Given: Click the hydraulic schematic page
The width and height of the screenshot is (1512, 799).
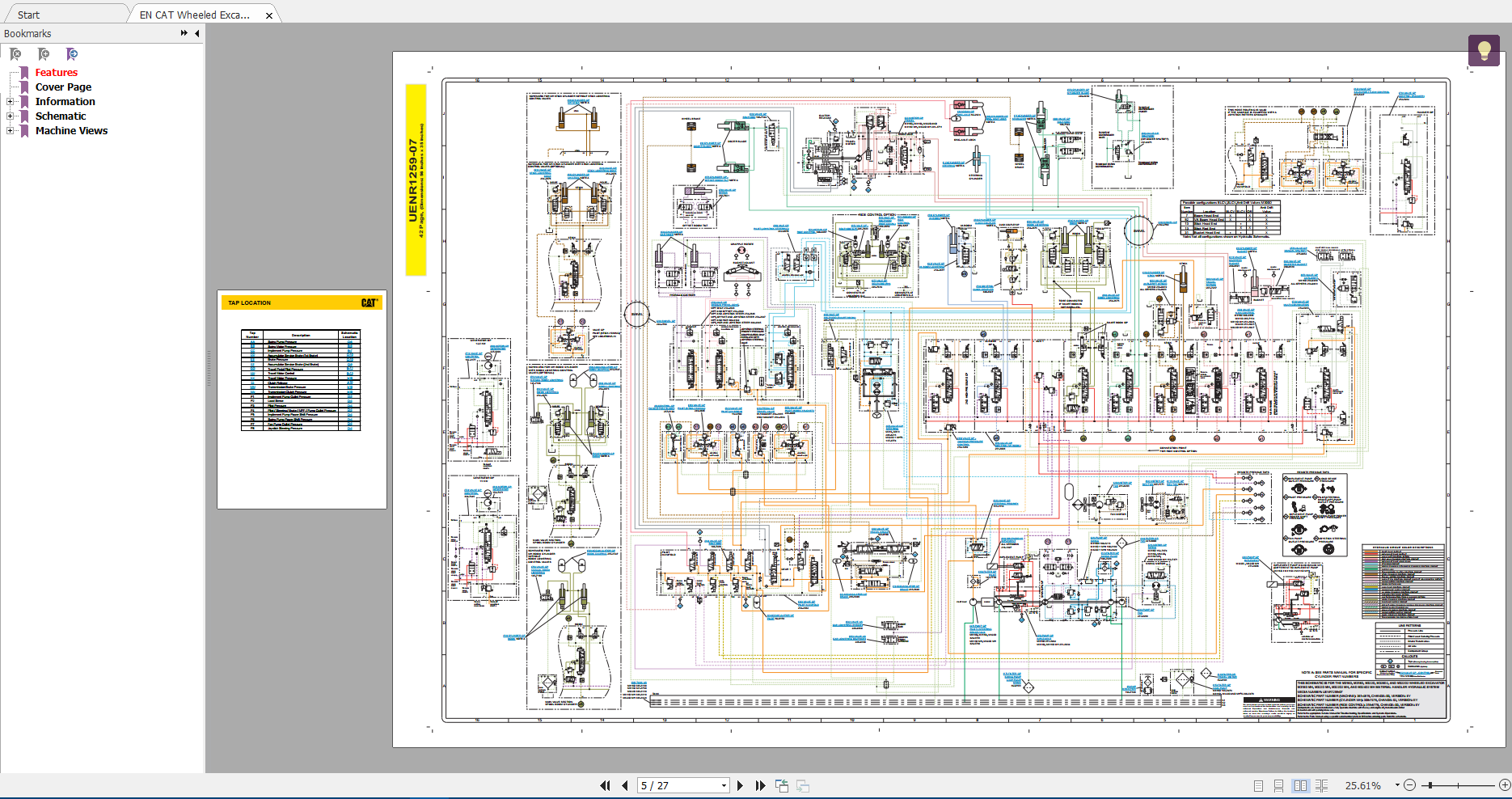Looking at the screenshot, I should [x=948, y=399].
